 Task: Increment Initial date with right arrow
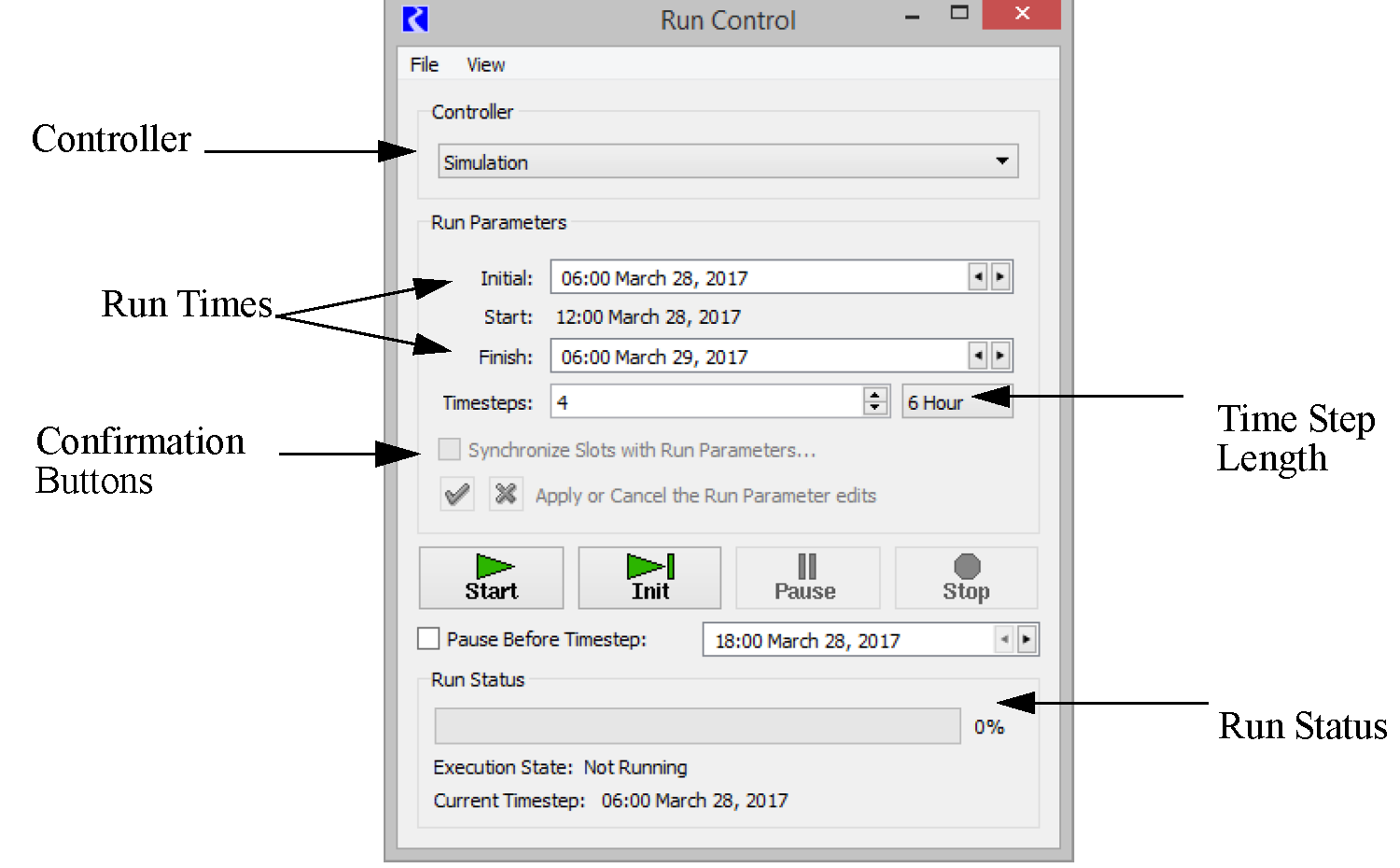point(1001,277)
